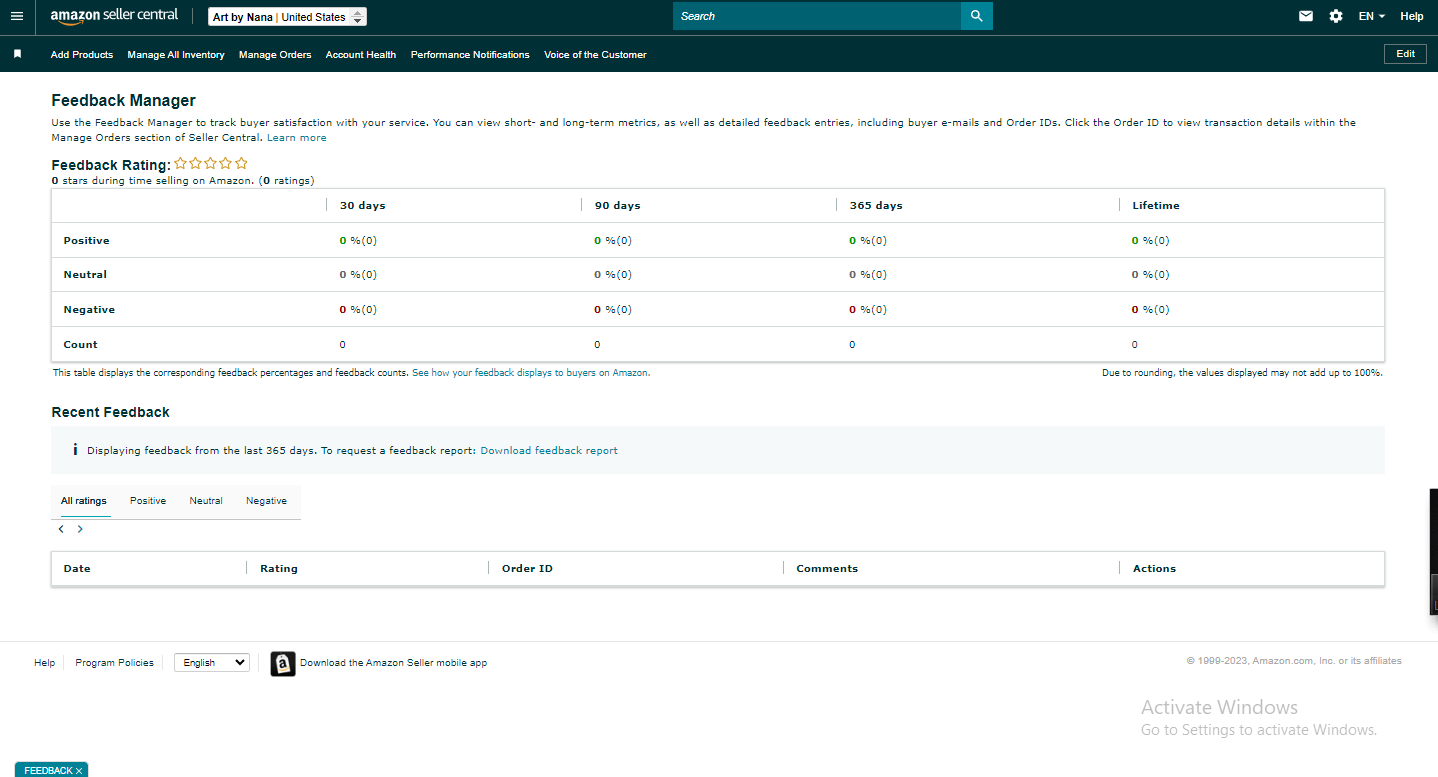Open Manage All Inventory
The width and height of the screenshot is (1438, 777).
[176, 55]
